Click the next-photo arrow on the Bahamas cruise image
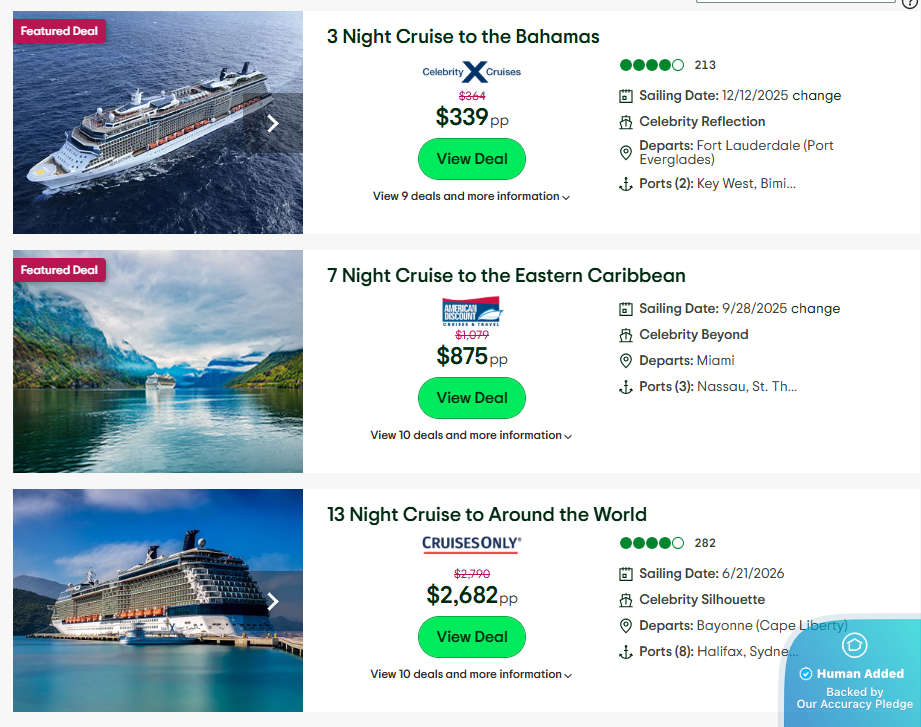This screenshot has height=727, width=921. (x=272, y=122)
